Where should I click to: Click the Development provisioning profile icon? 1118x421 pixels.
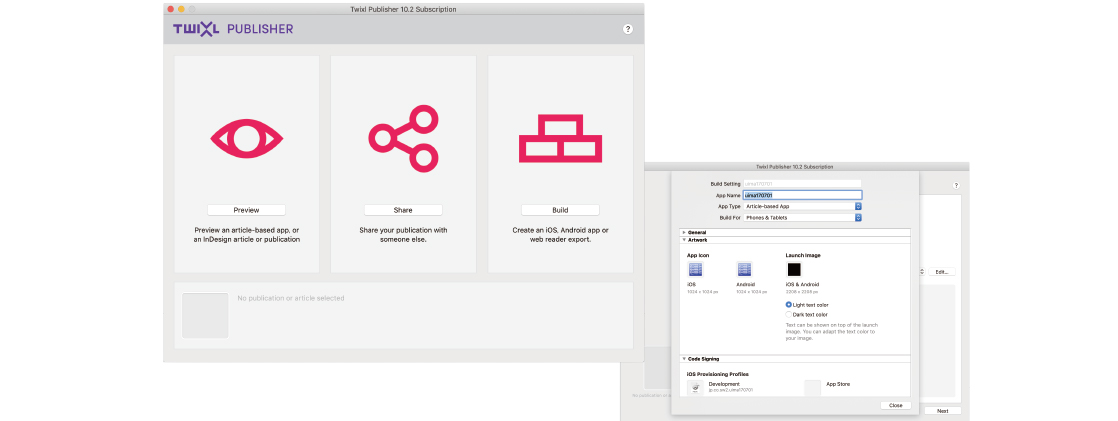695,387
